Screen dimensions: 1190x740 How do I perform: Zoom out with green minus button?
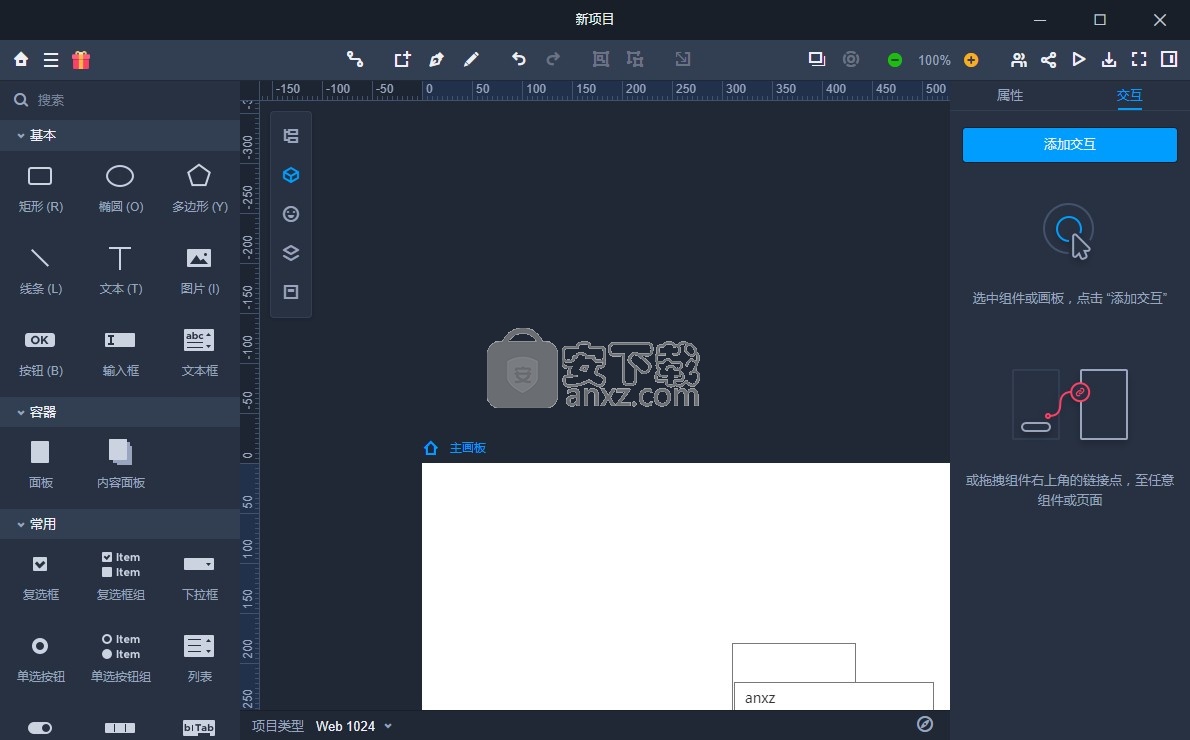[895, 60]
